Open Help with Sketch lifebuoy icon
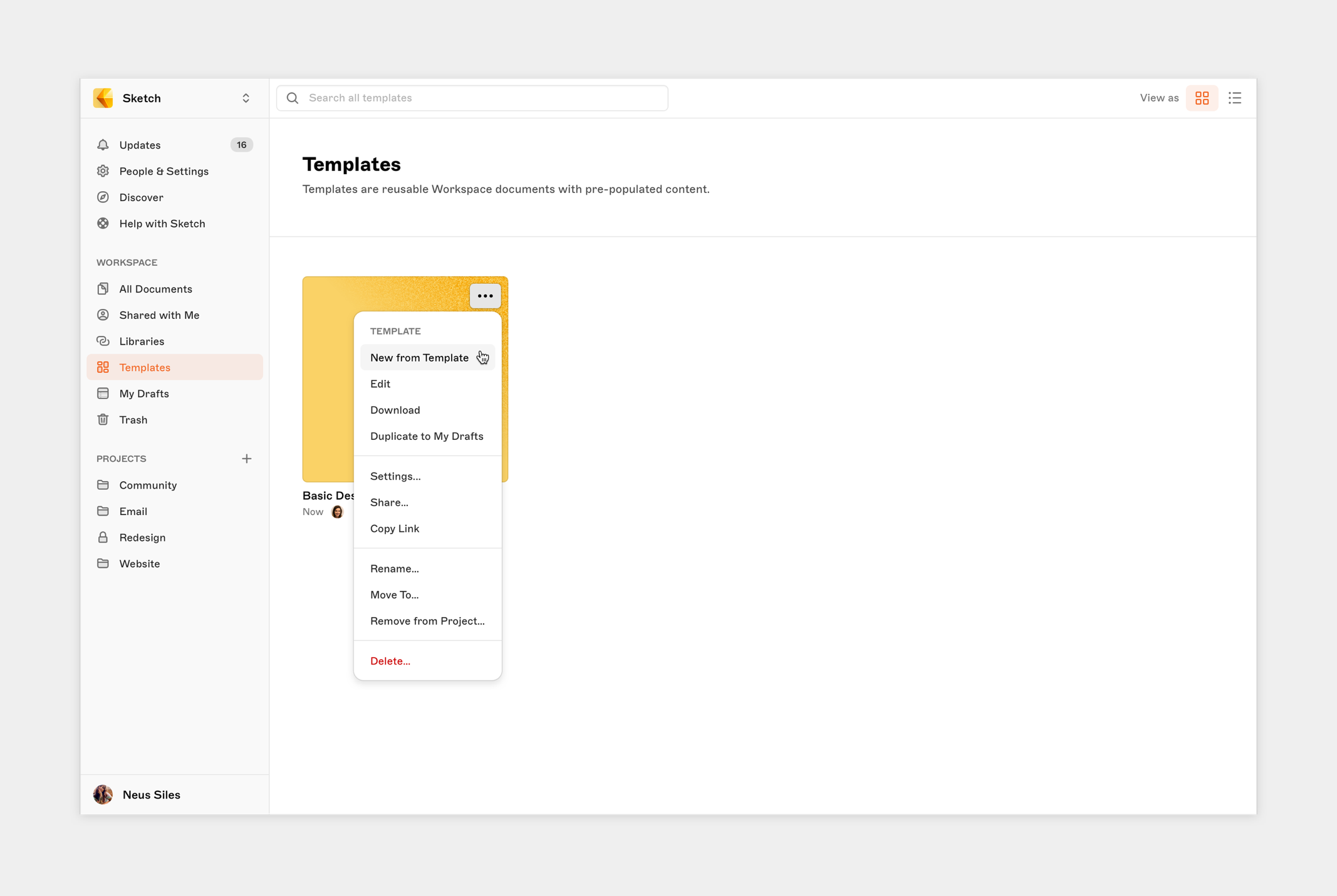1337x896 pixels. tap(103, 224)
